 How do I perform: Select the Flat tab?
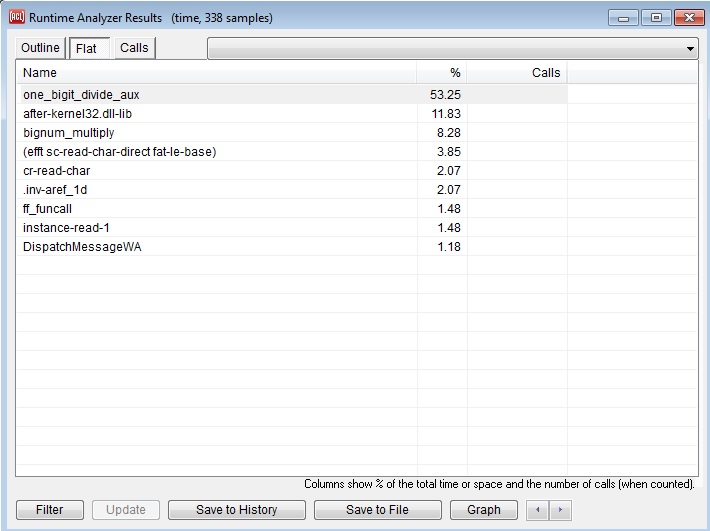(x=87, y=48)
